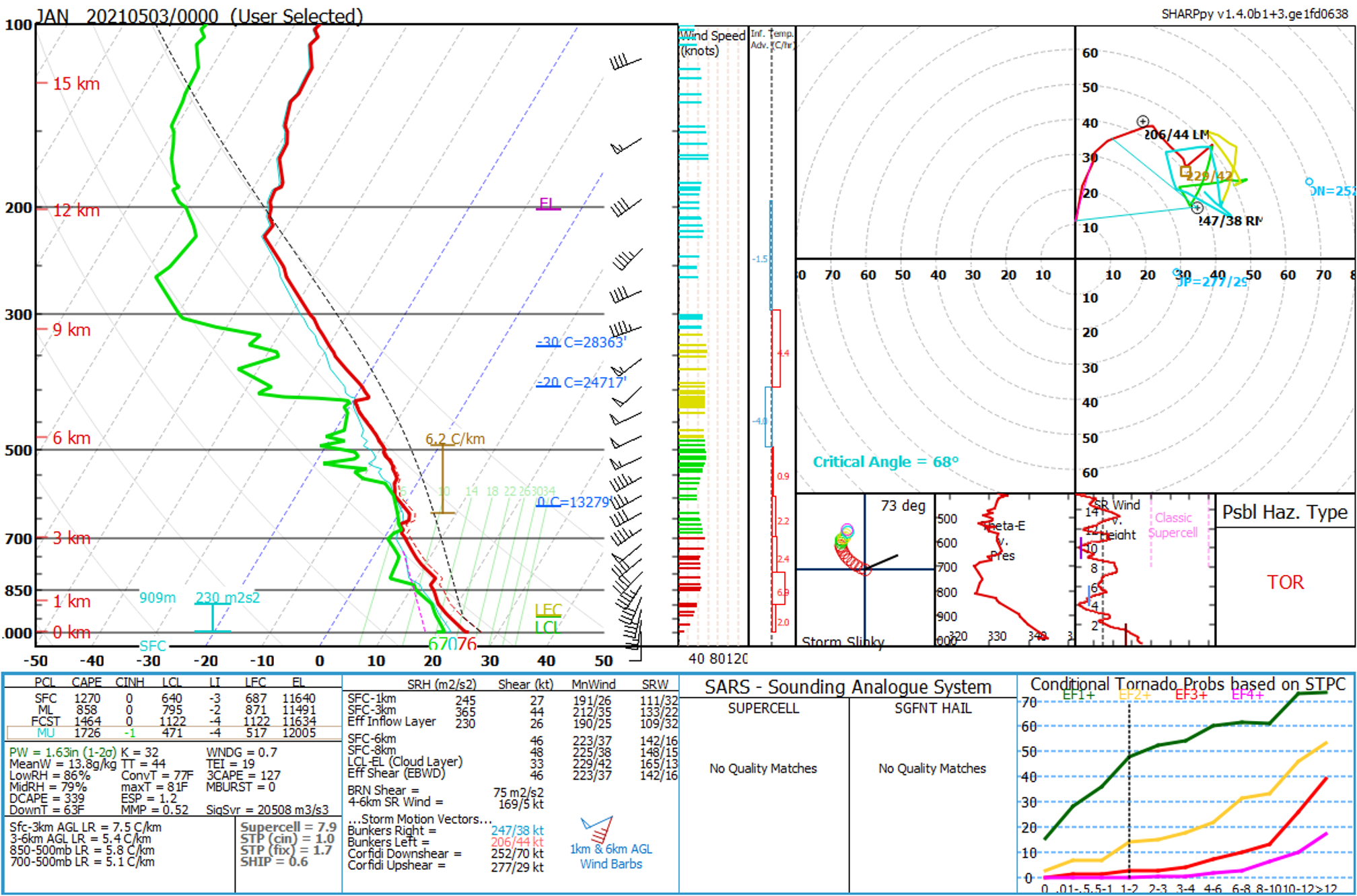The width and height of the screenshot is (1357, 896).
Task: Click the SGFNT HAIL column header in SARS
Action: point(932,708)
